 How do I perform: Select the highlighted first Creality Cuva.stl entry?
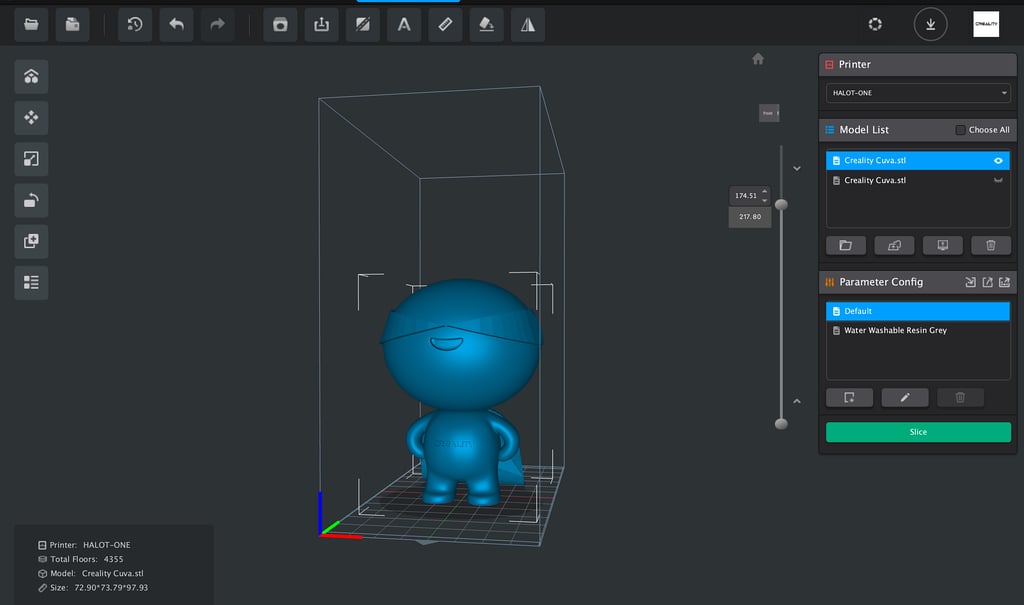click(918, 161)
